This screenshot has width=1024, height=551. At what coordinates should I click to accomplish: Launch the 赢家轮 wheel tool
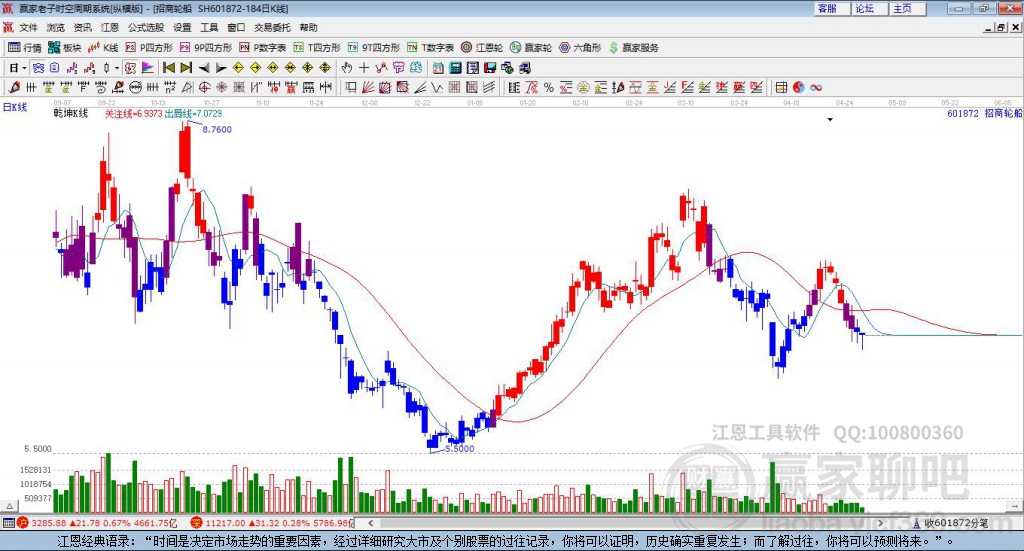point(531,48)
